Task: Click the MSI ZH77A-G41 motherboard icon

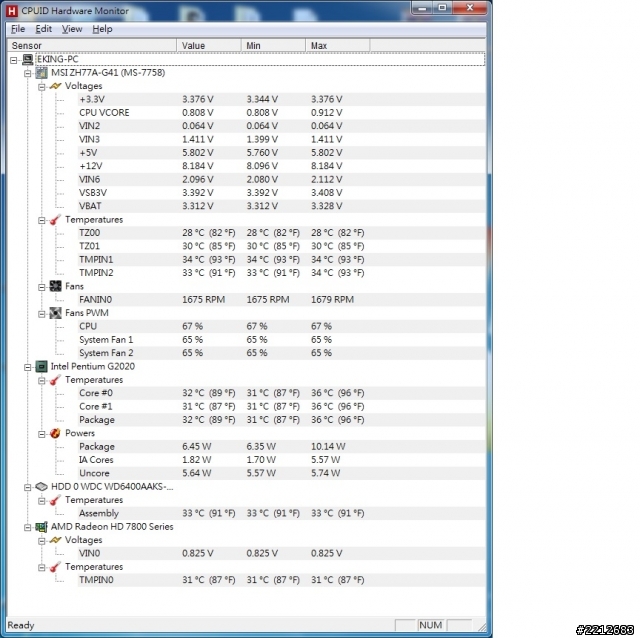Action: (42, 73)
